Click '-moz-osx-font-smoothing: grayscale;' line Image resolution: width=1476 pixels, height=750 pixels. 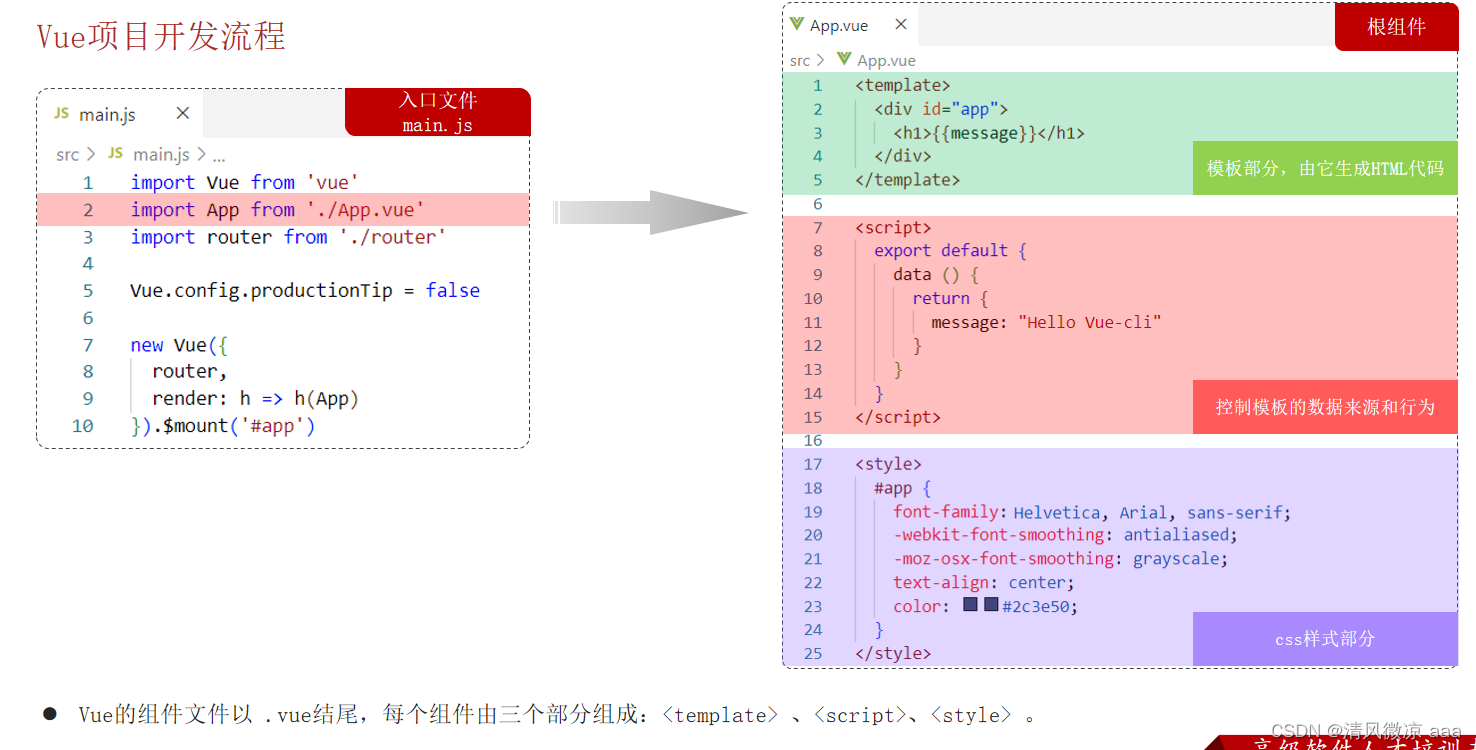(x=1061, y=559)
